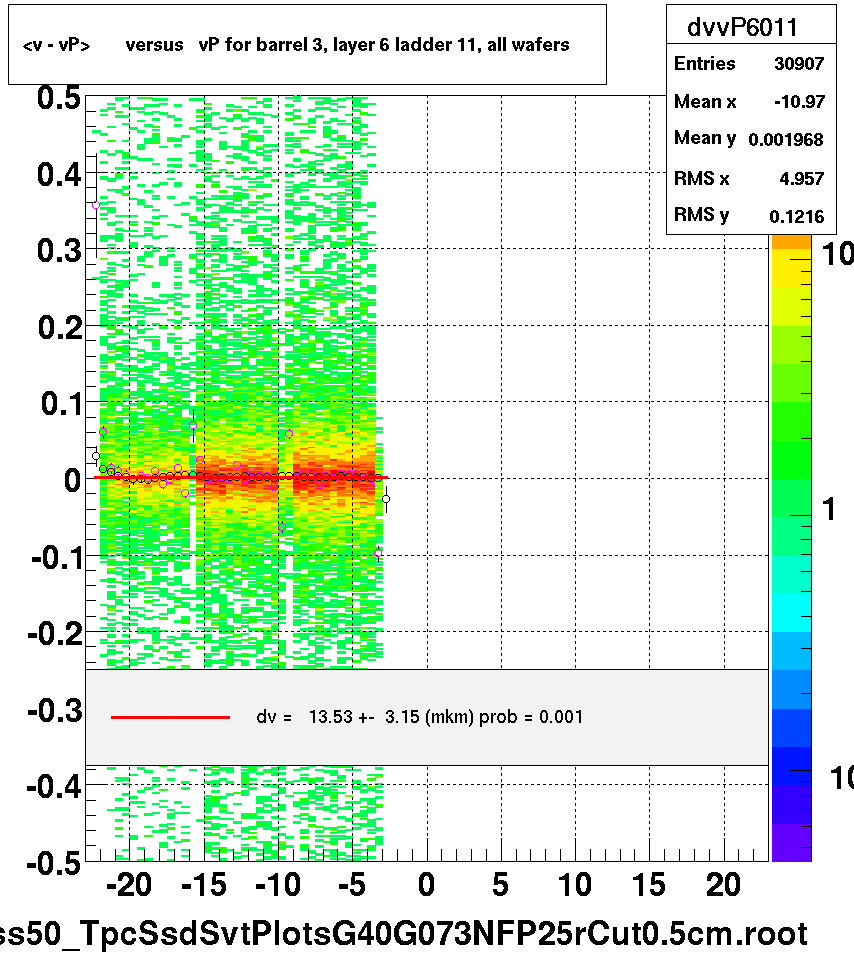The image size is (854, 957).
Task: Click the y-axis label 0.2
Action: 59,327
